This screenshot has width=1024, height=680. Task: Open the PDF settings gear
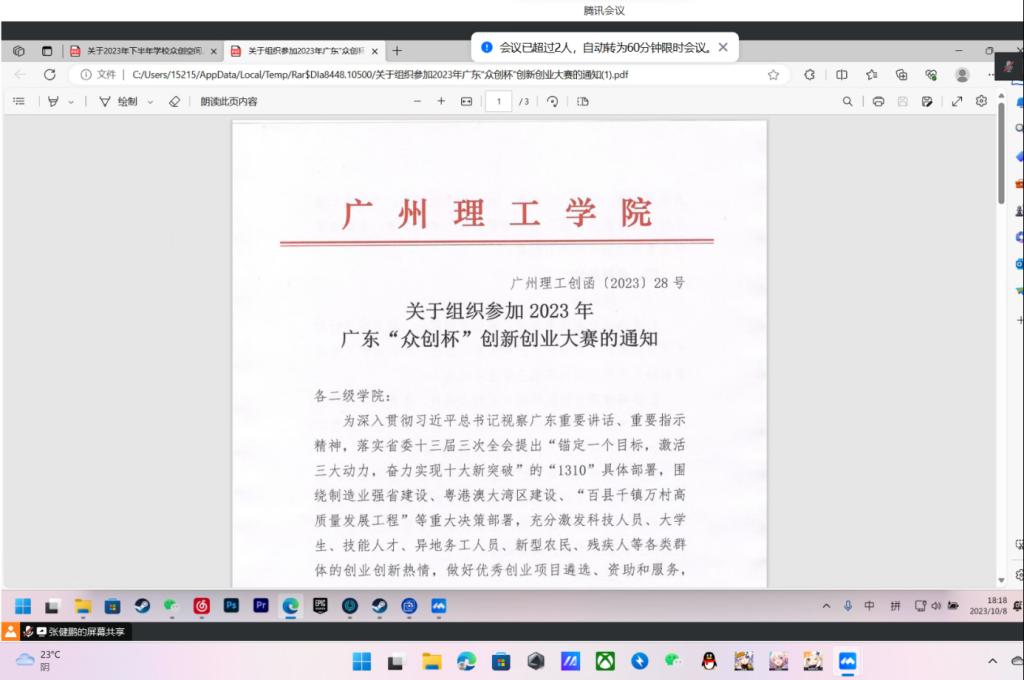coord(981,101)
